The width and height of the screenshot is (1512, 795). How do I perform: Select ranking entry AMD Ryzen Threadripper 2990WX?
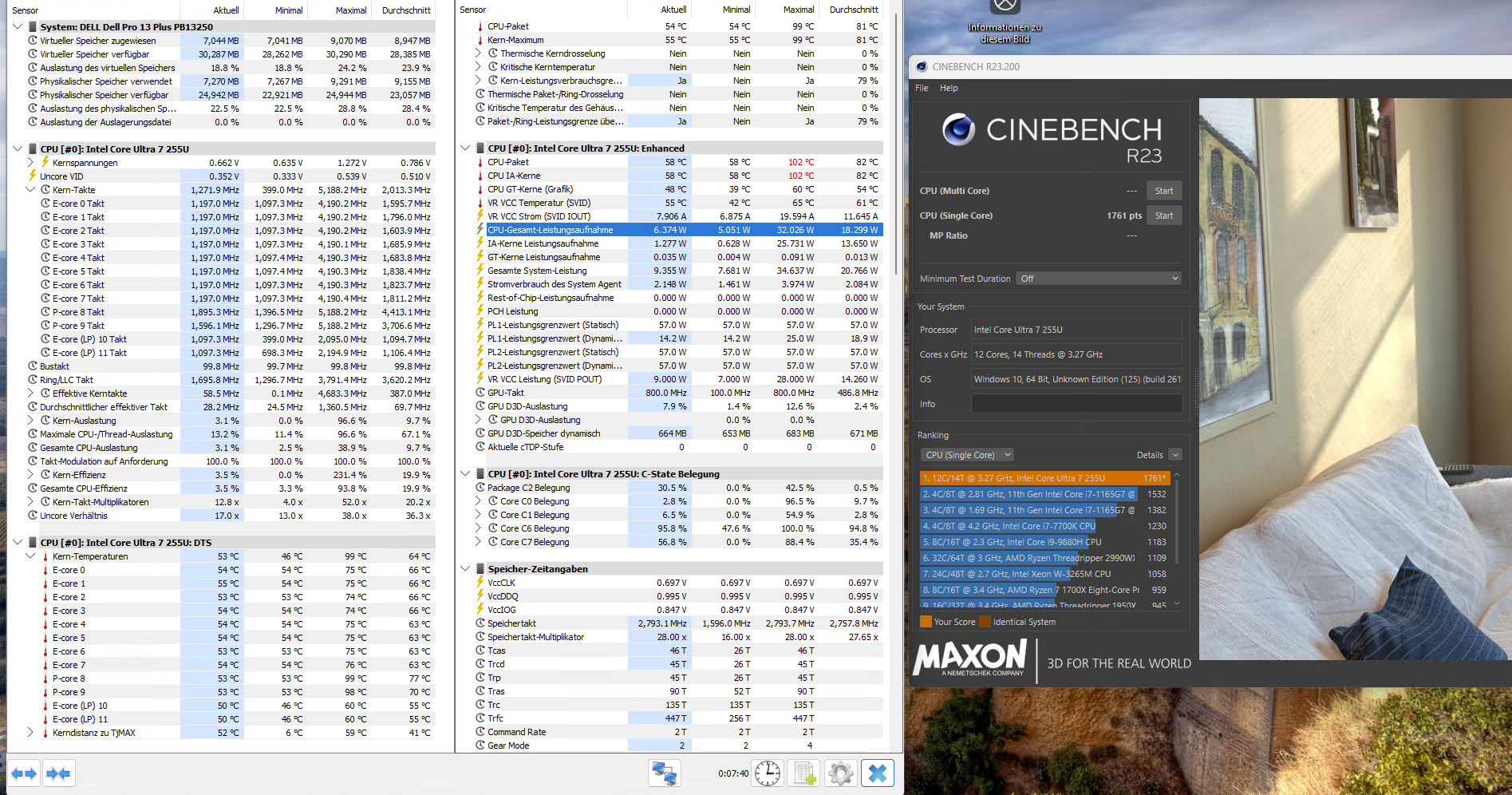click(1044, 558)
